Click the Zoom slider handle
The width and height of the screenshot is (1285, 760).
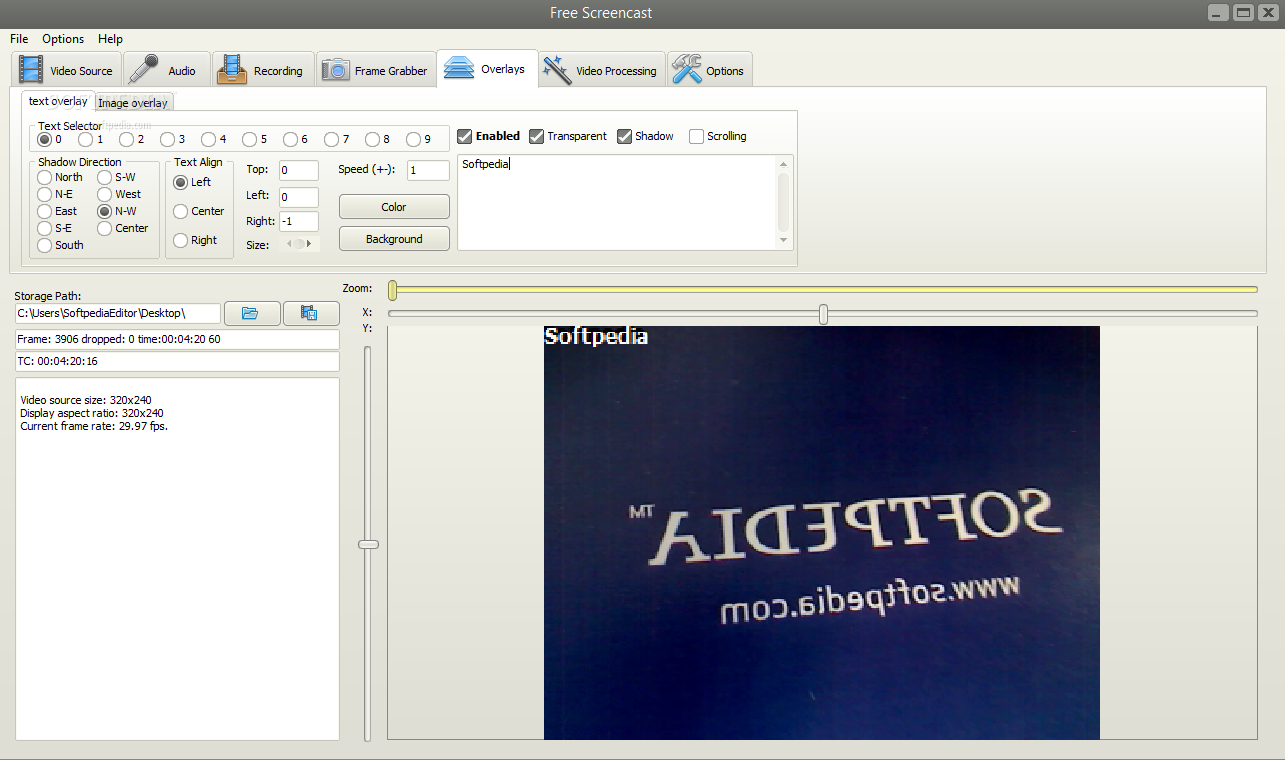[x=393, y=289]
